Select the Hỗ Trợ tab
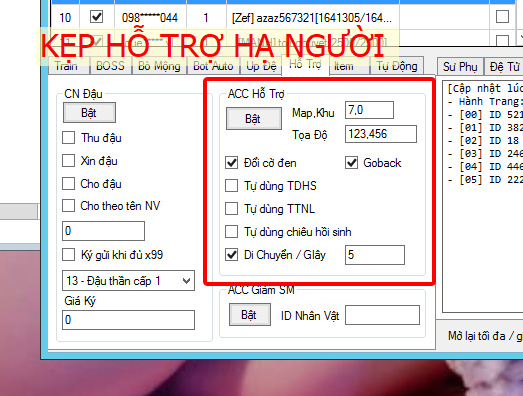523x396 pixels. 305,64
